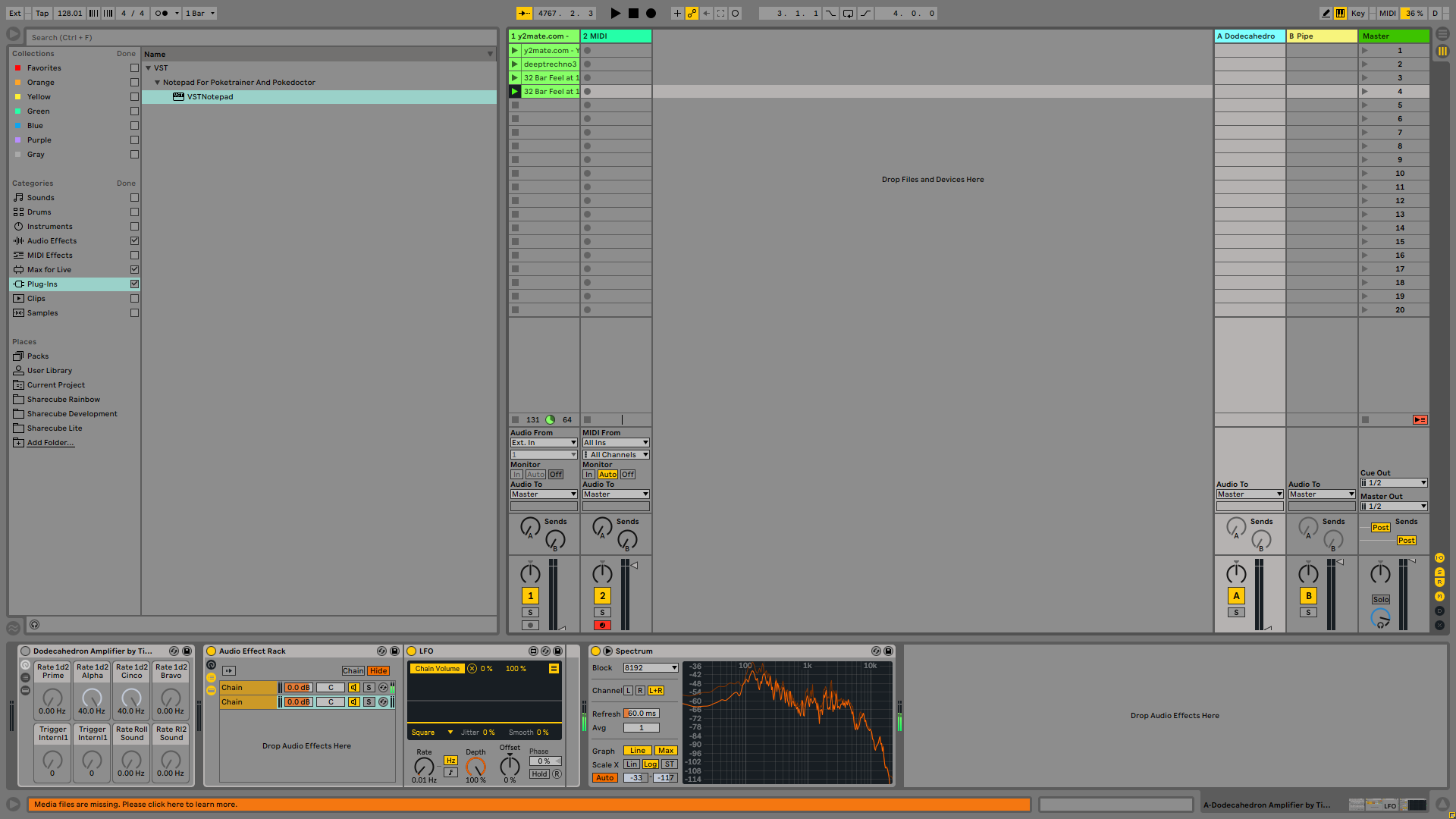Screen dimensions: 1456x819
Task: Select Plug-Ins category in browser
Action: click(42, 284)
